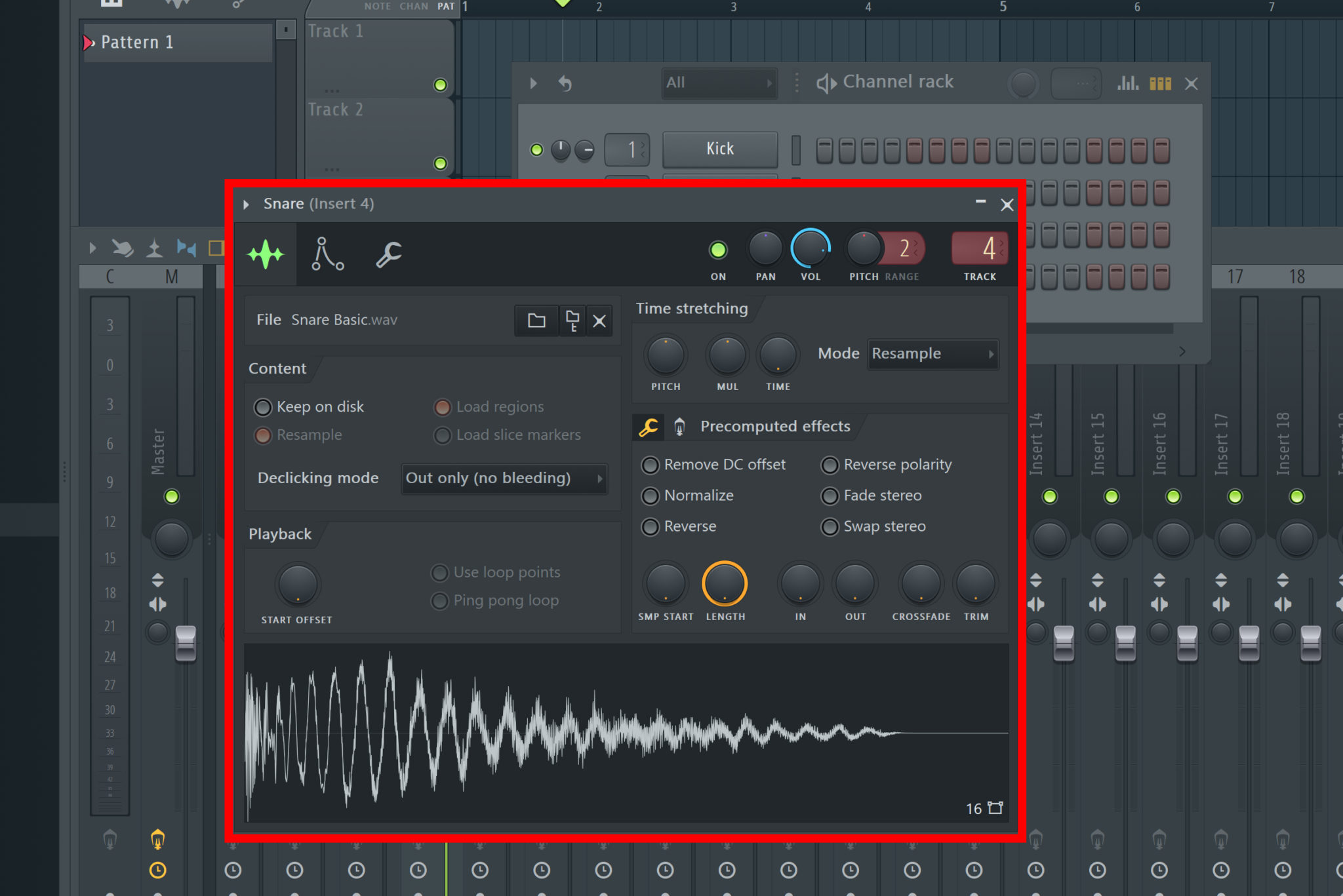Open the miscellaneous functions wrench tab

coord(389,254)
